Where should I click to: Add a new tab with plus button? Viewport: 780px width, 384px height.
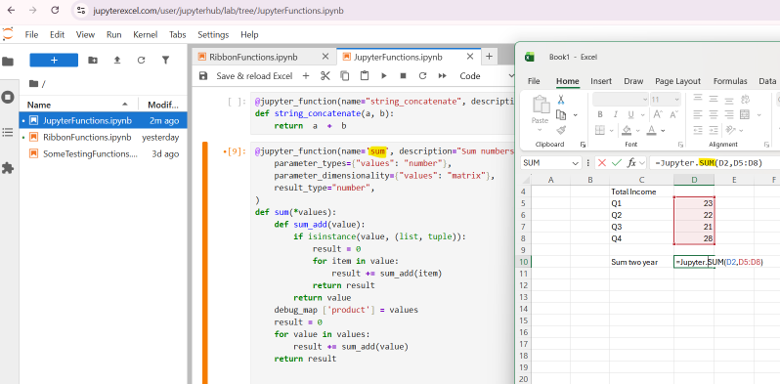[x=489, y=56]
